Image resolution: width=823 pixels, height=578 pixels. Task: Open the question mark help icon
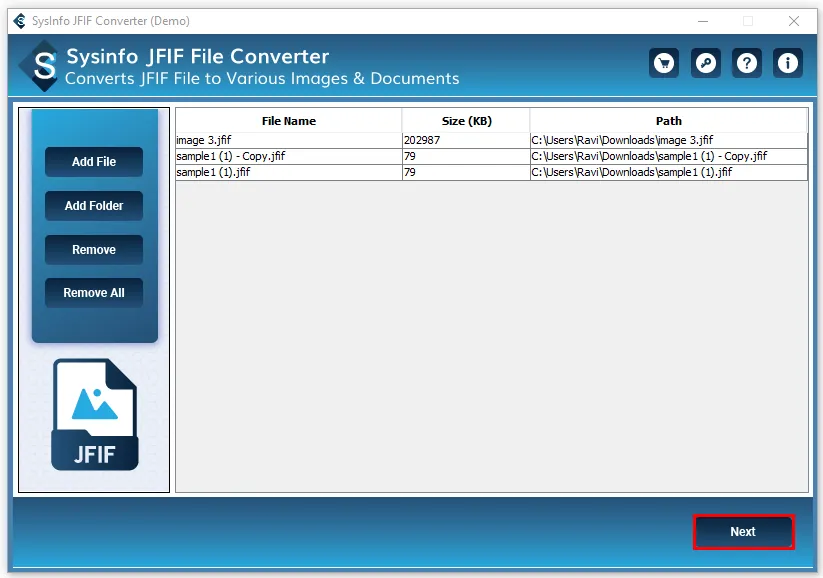pyautogui.click(x=746, y=63)
